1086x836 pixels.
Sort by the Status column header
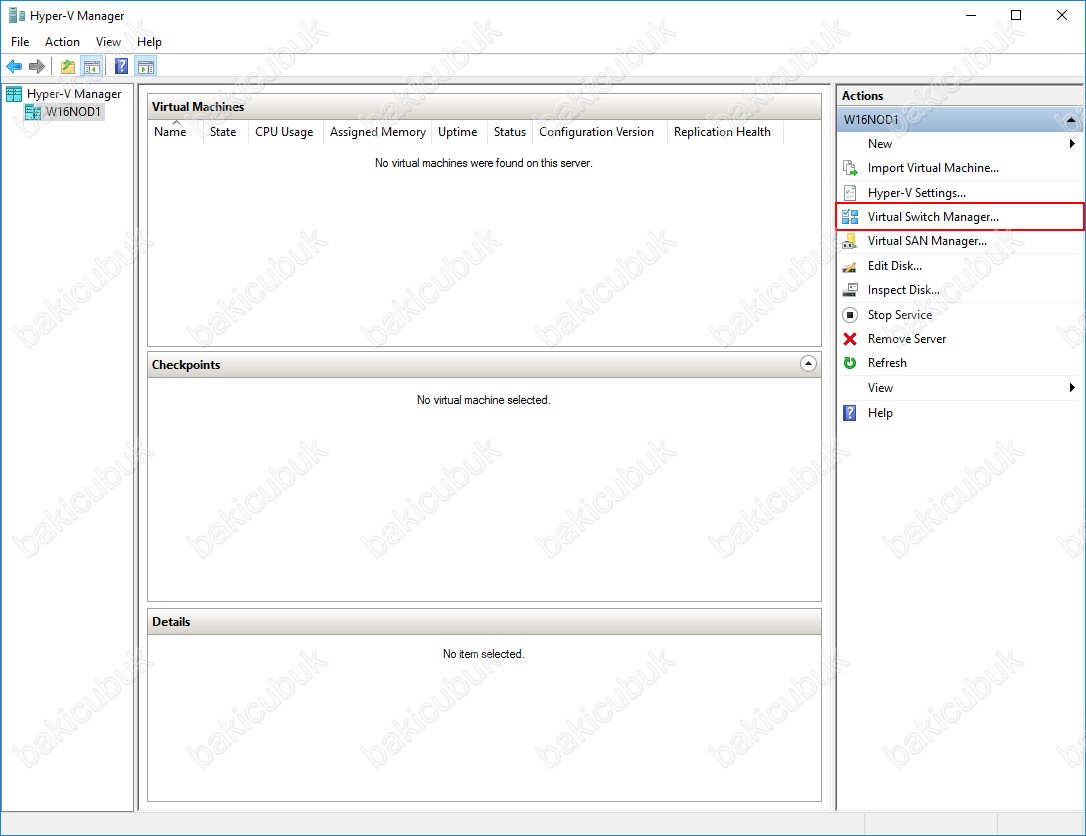pyautogui.click(x=510, y=132)
